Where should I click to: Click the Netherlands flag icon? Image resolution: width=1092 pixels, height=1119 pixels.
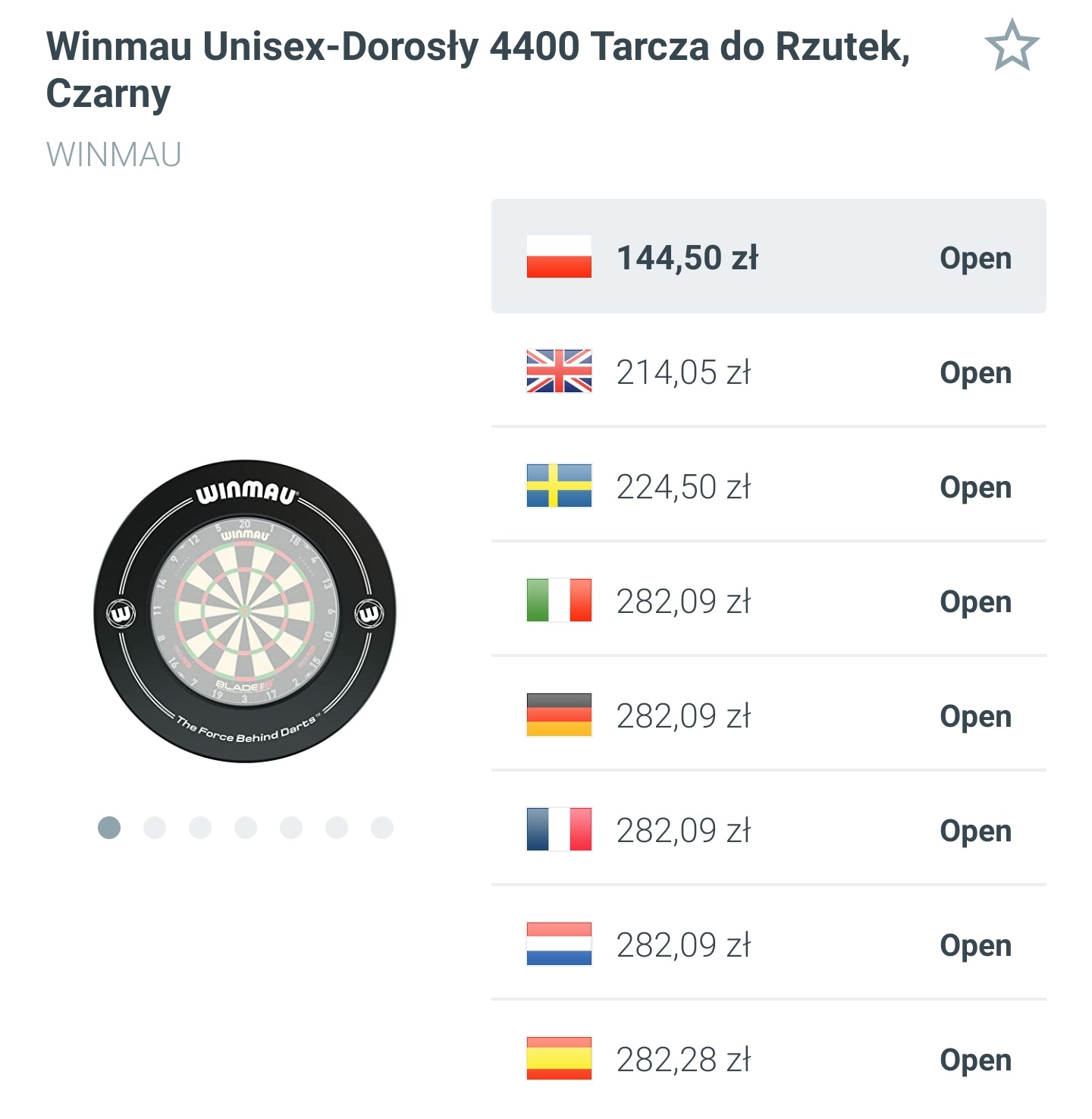pos(557,945)
